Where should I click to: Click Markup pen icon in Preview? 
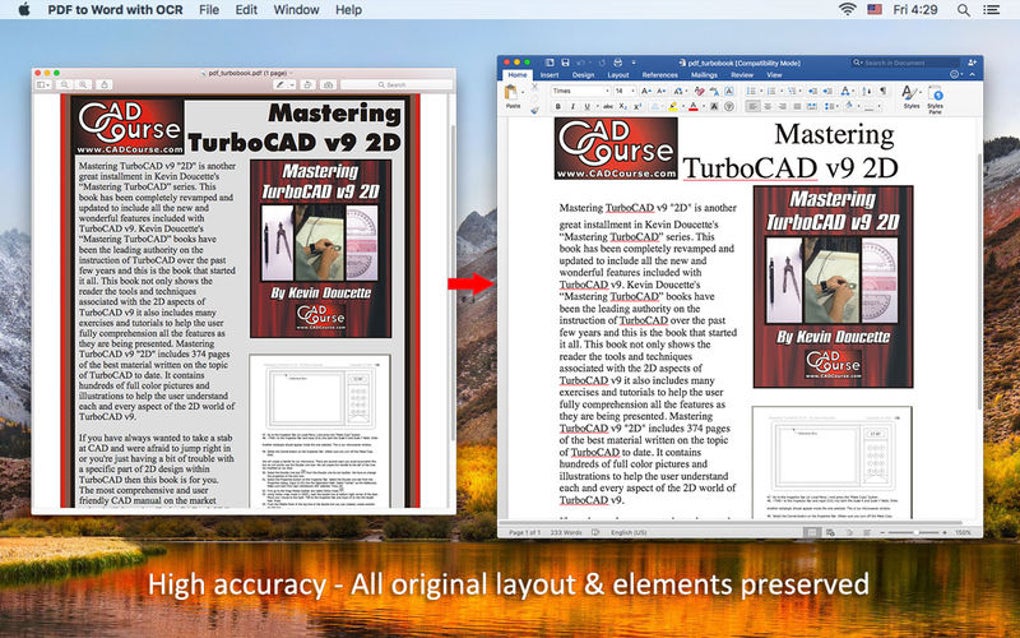[280, 85]
